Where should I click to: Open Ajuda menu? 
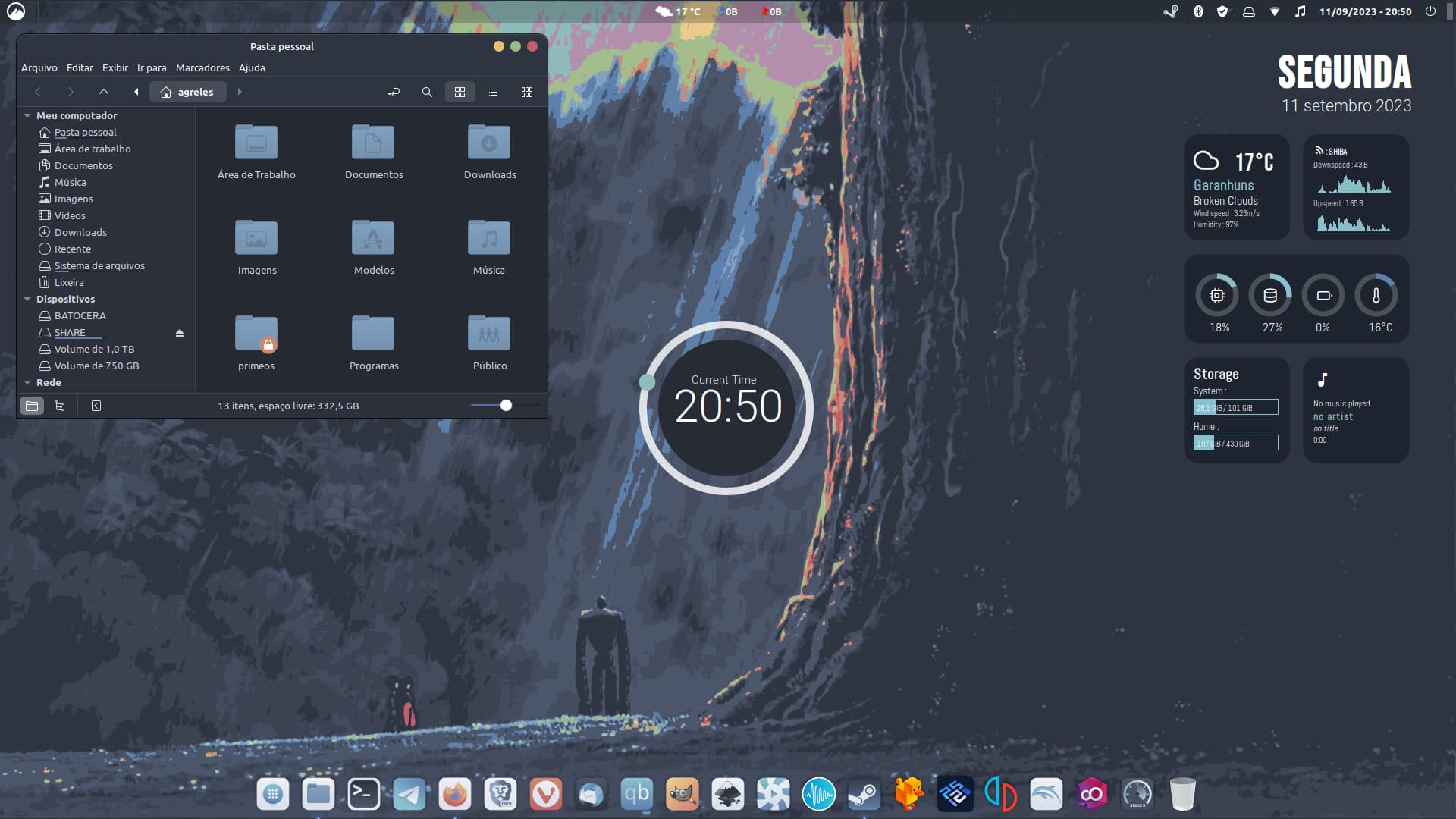(252, 67)
